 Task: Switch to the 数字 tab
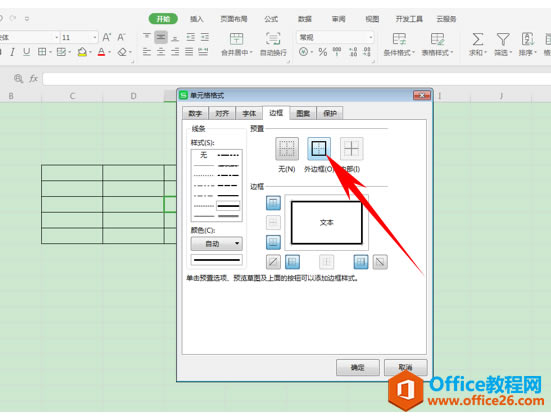coord(195,113)
